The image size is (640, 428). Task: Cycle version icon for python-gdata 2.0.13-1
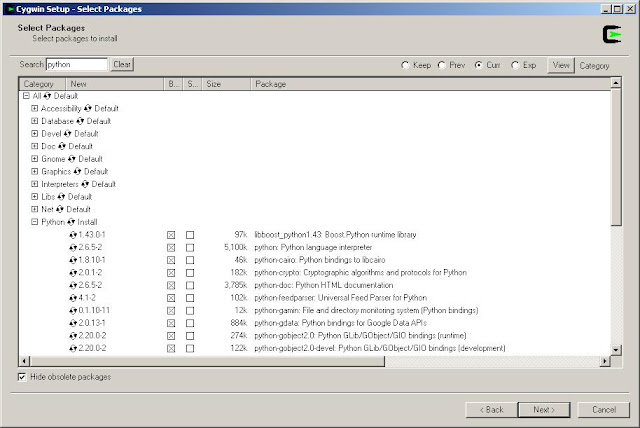point(73,324)
